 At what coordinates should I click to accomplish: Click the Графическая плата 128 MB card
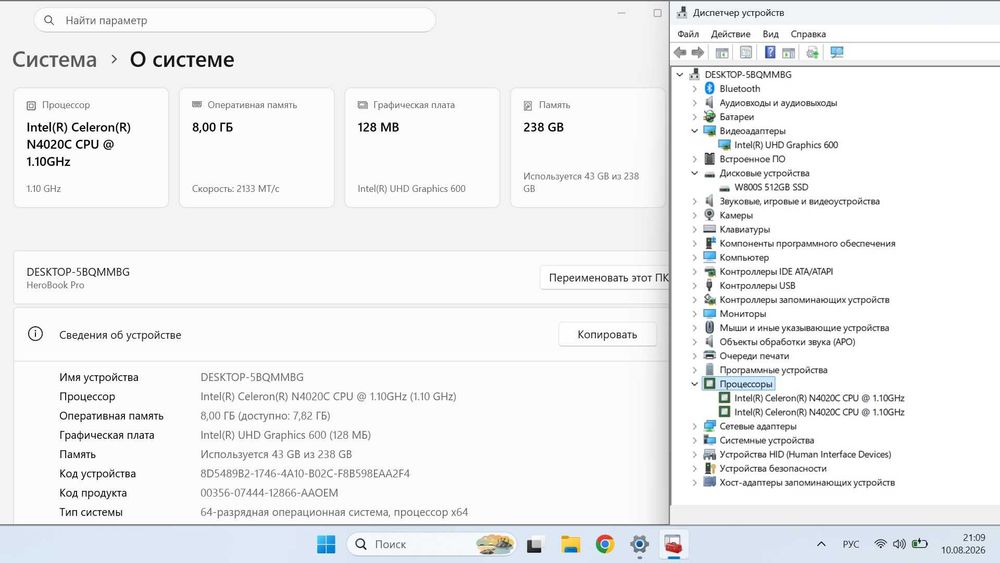[422, 147]
